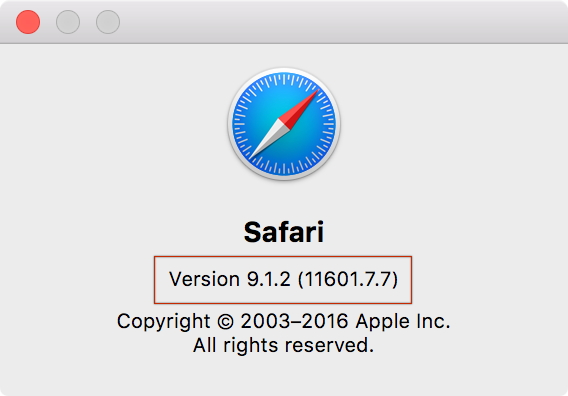Viewport: 568px width, 396px height.
Task: Click the word reserved
Action: [x=329, y=345]
